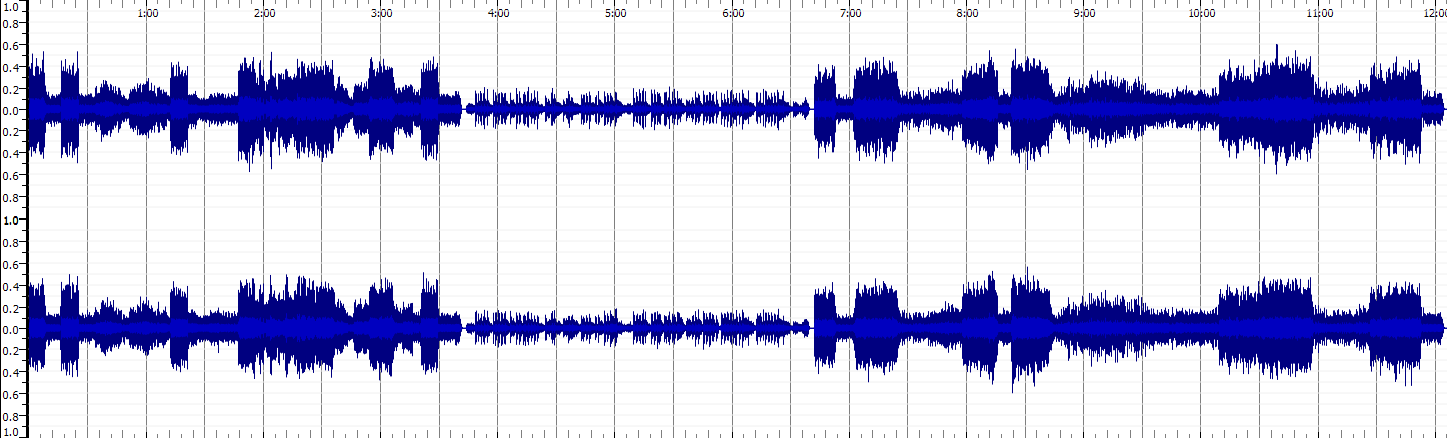Click the 10:00 time ruler label
This screenshot has width=1447, height=438.
1202,14
